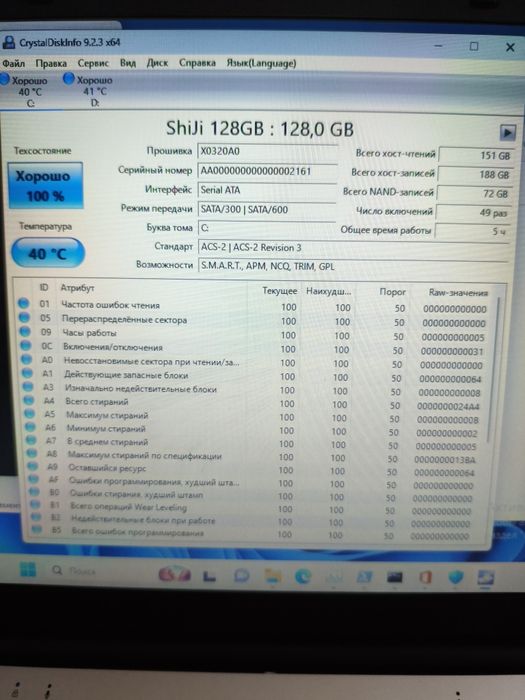Viewport: 525px width, 700px height.
Task: Open the Диск menu
Action: point(157,63)
